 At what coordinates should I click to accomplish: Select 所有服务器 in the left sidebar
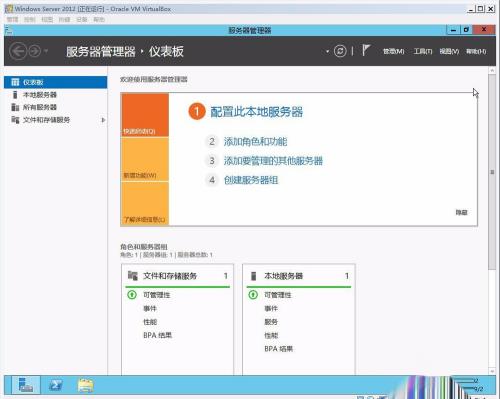pyautogui.click(x=55, y=107)
